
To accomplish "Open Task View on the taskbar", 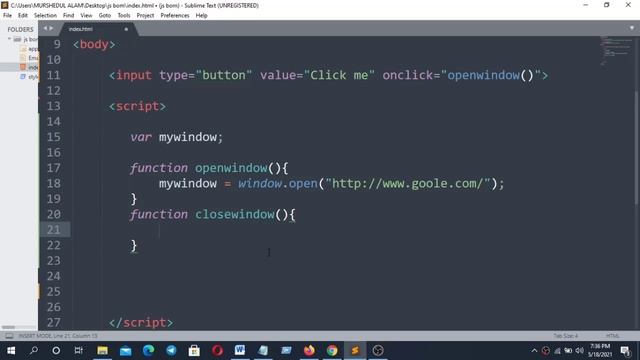I will pyautogui.click(x=79, y=351).
